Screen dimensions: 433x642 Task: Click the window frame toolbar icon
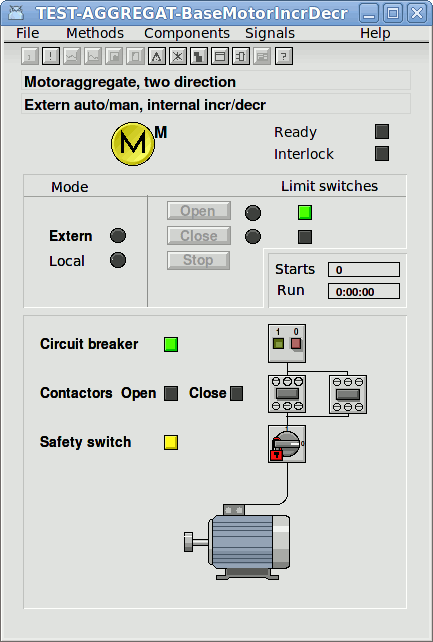220,57
